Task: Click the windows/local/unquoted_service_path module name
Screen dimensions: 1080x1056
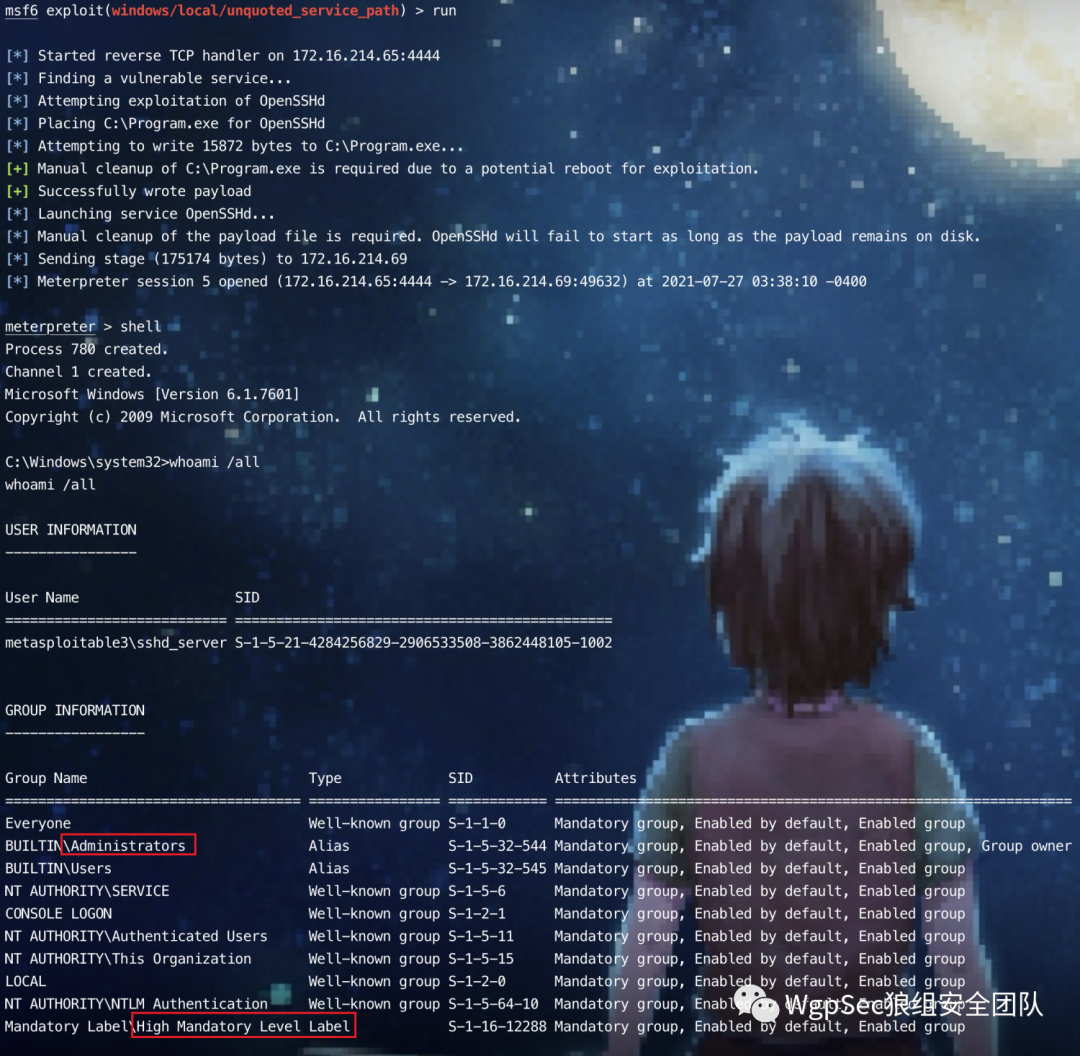Action: click(x=255, y=11)
